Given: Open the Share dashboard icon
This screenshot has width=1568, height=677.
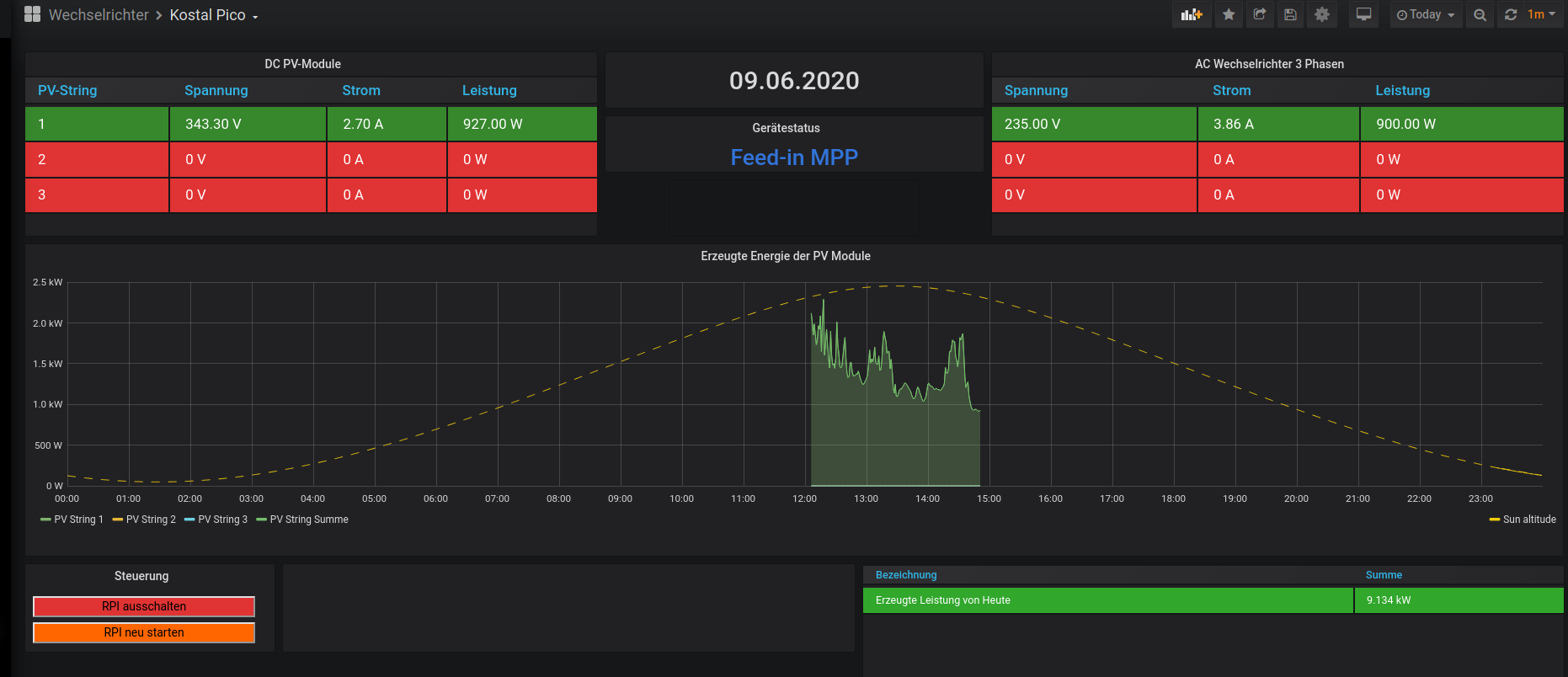Looking at the screenshot, I should coord(1260,14).
